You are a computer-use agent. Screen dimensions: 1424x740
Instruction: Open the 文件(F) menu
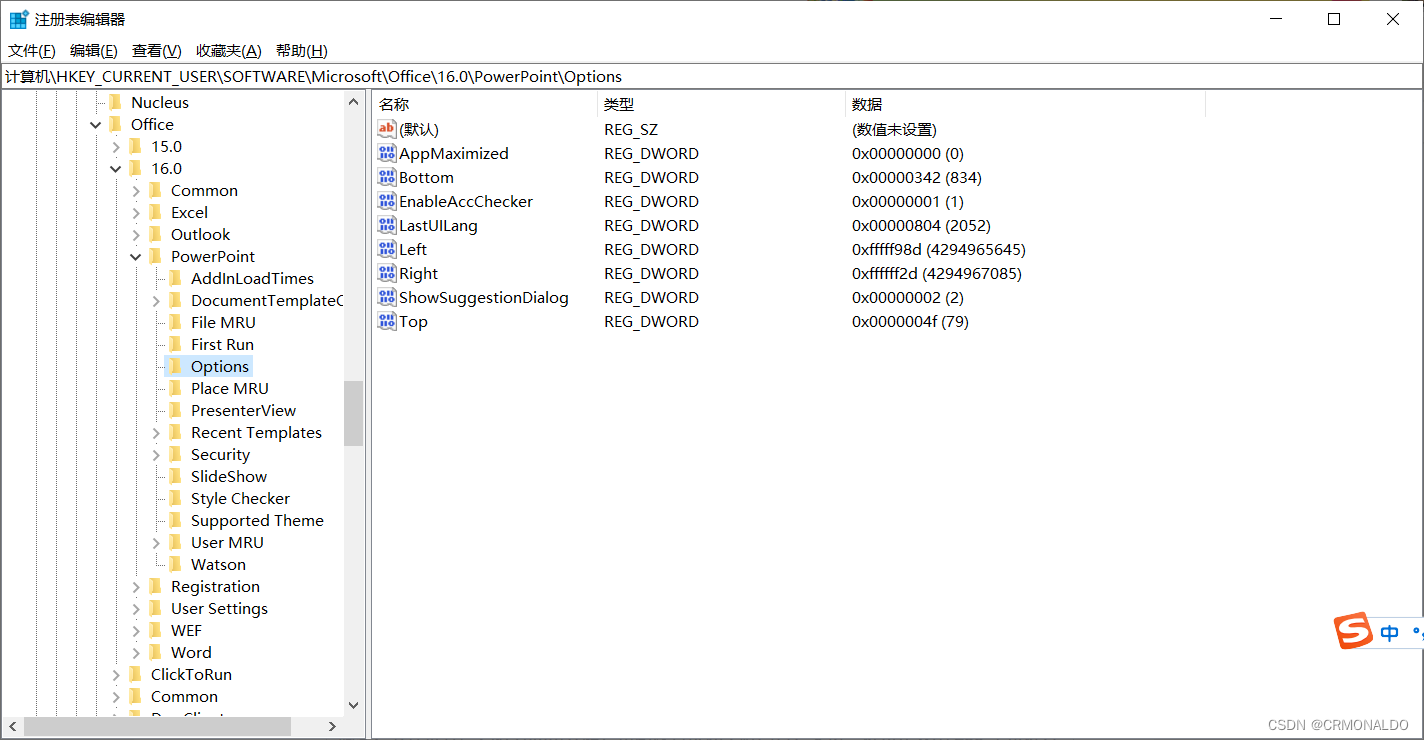click(x=32, y=51)
